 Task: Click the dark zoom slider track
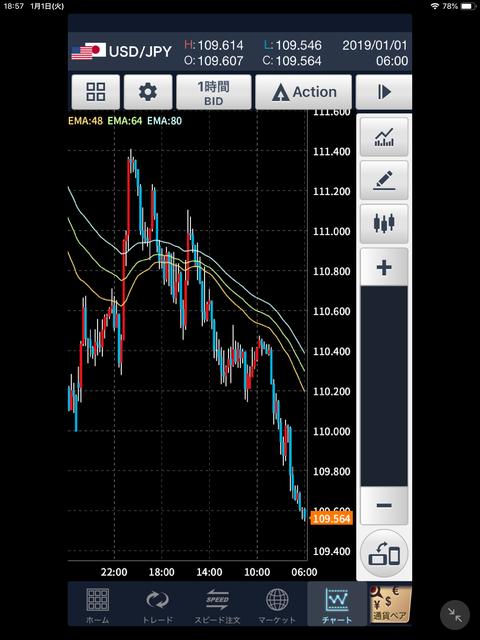(x=384, y=386)
